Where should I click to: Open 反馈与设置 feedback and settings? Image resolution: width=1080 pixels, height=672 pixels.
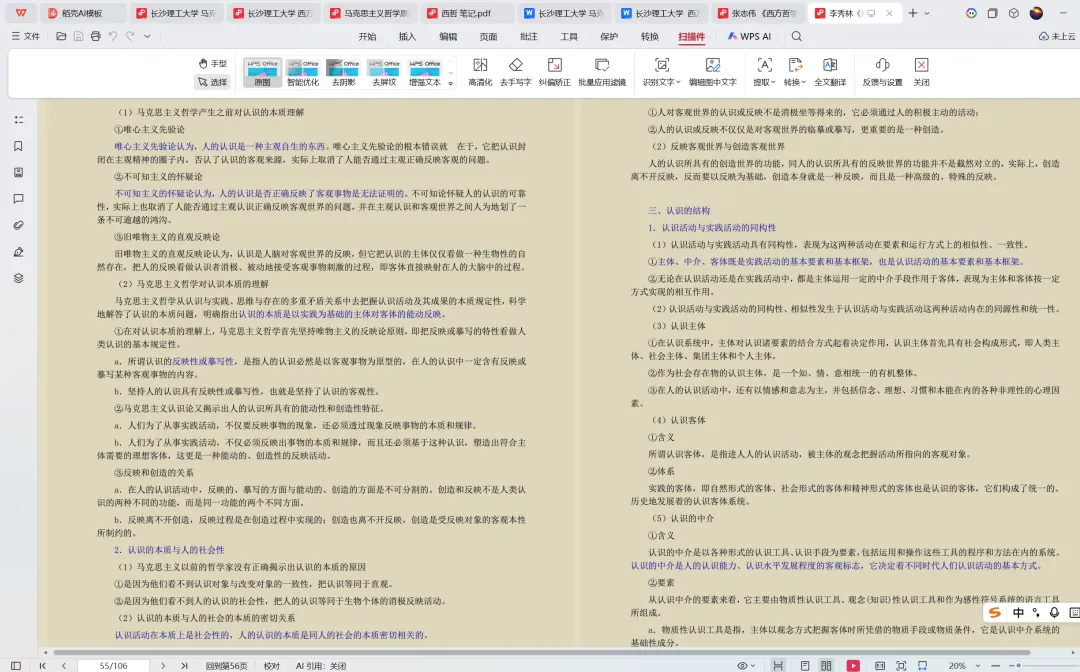tap(882, 72)
